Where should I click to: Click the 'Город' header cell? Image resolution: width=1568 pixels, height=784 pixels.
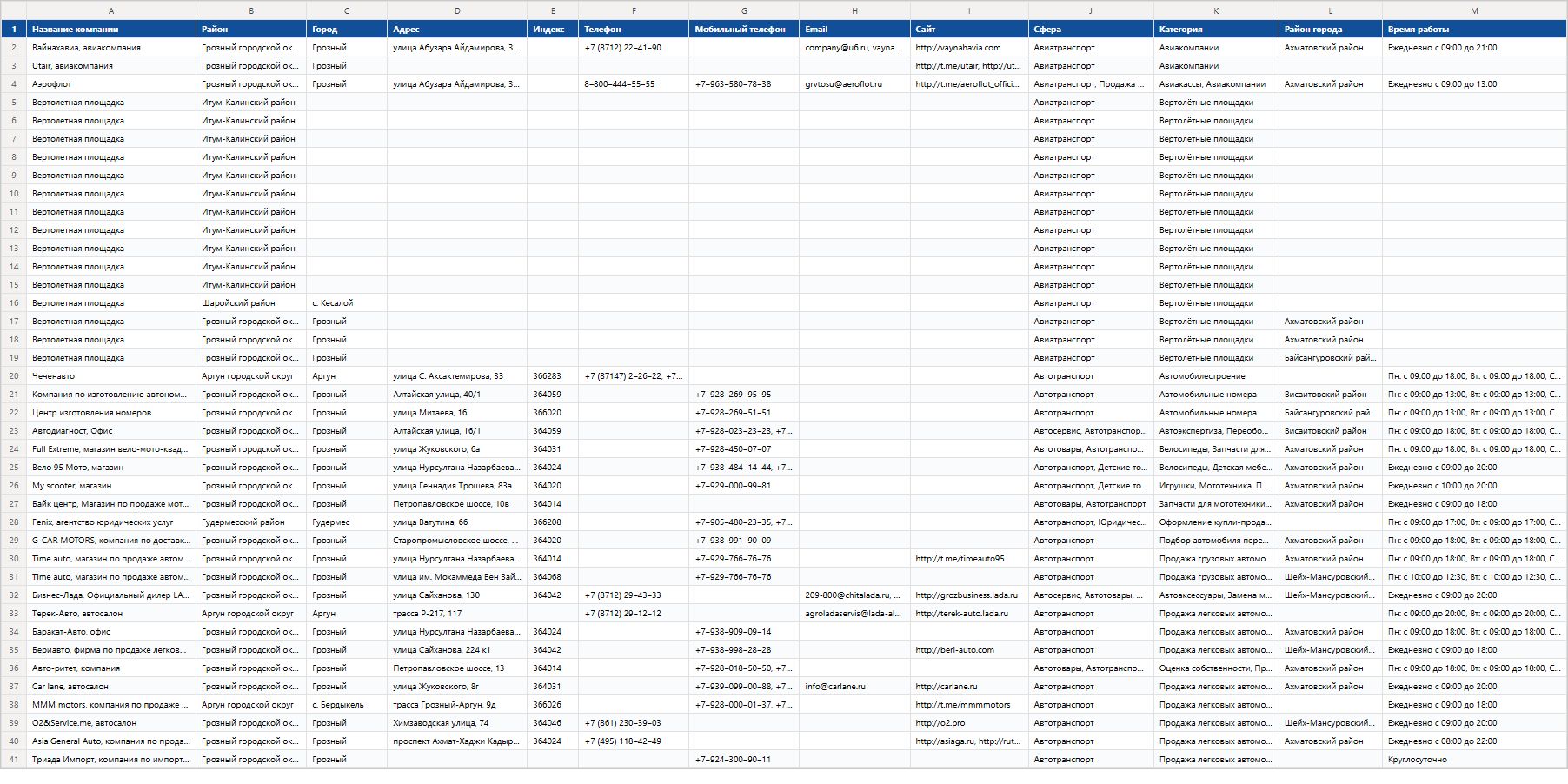(x=347, y=30)
